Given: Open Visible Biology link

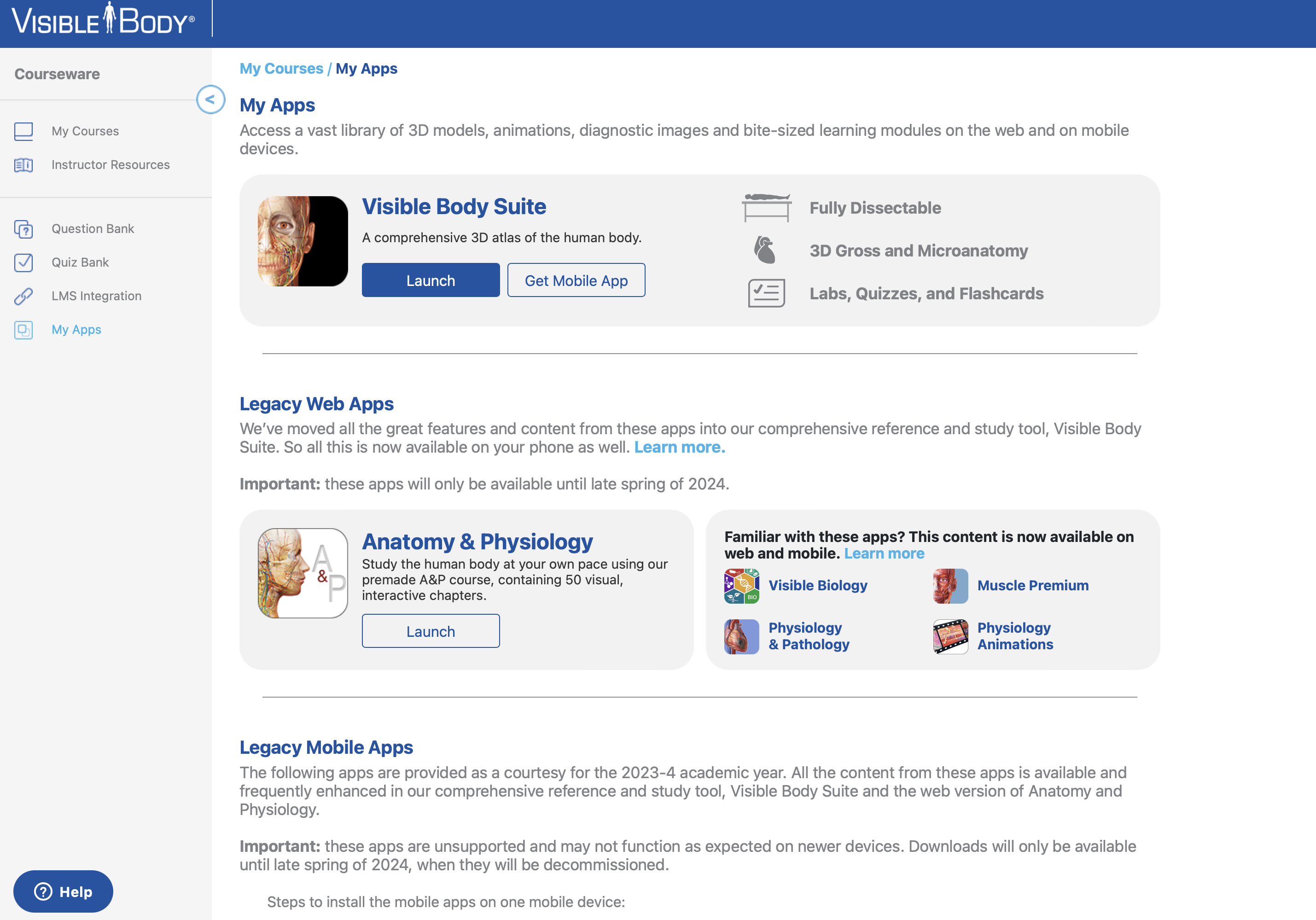Looking at the screenshot, I should click(x=818, y=585).
